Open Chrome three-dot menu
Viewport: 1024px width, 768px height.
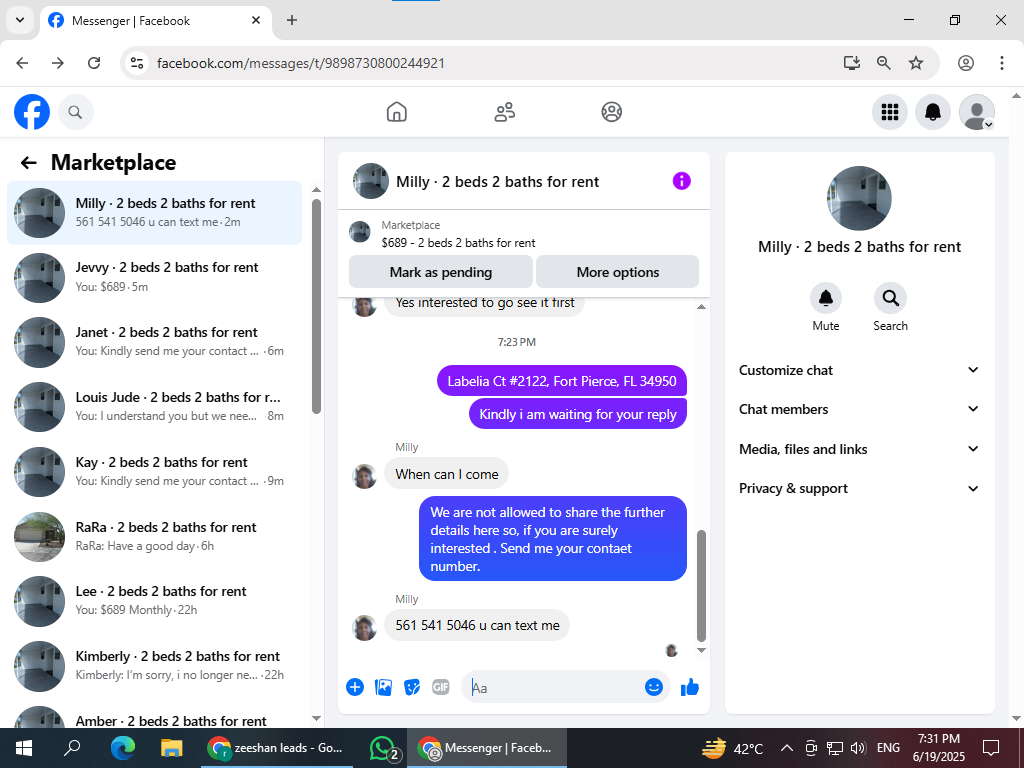[x=1002, y=63]
